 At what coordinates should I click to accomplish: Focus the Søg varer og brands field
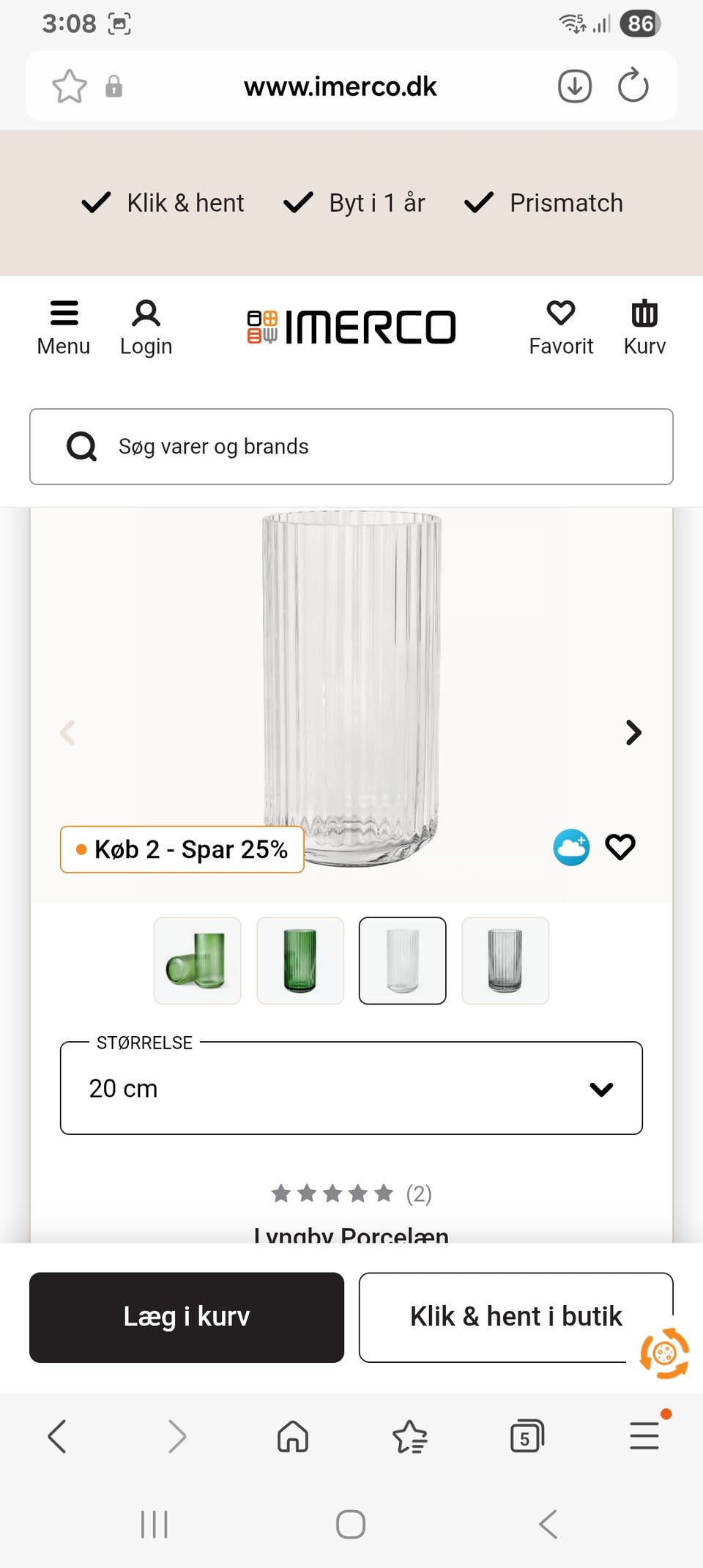(x=351, y=446)
